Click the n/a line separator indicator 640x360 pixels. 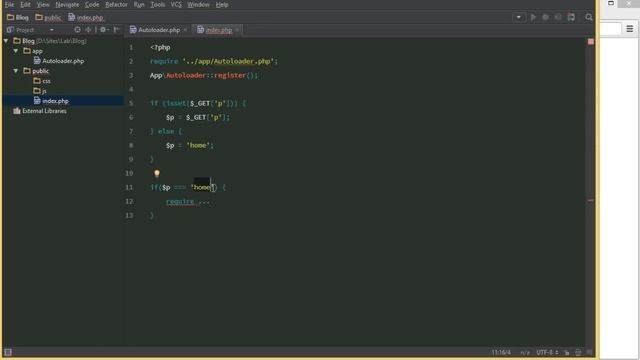click(x=525, y=352)
